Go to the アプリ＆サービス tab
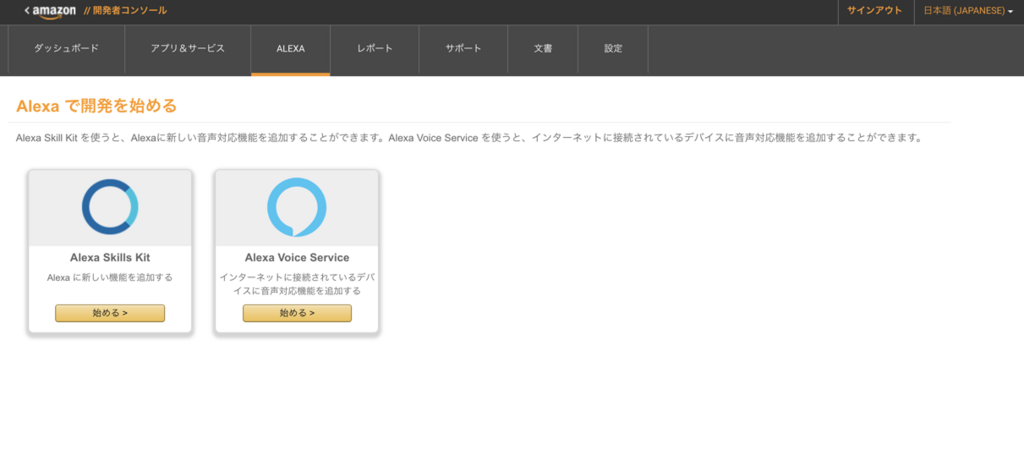Image resolution: width=1024 pixels, height=466 pixels. point(187,49)
